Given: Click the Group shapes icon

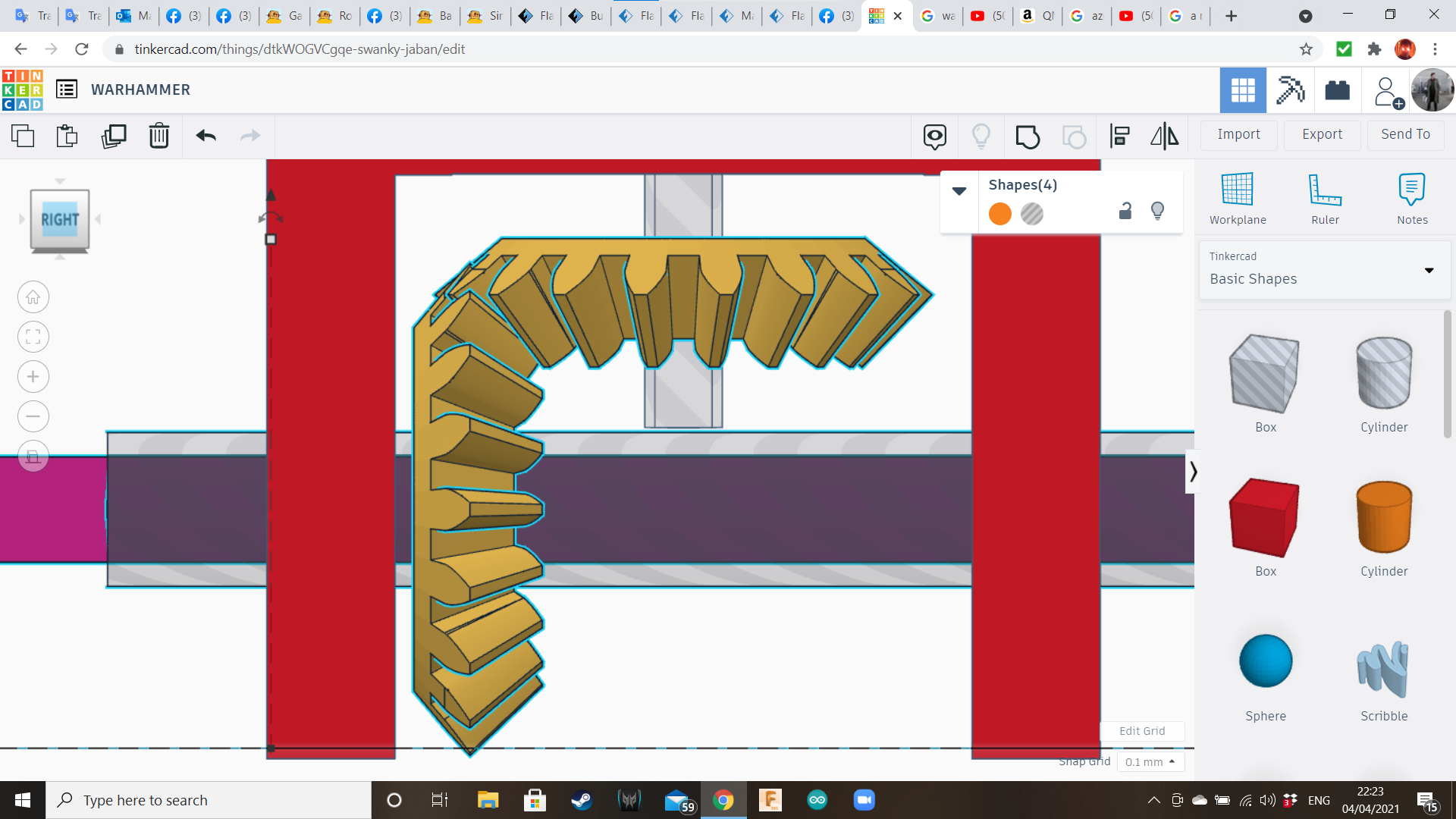Looking at the screenshot, I should [1028, 136].
